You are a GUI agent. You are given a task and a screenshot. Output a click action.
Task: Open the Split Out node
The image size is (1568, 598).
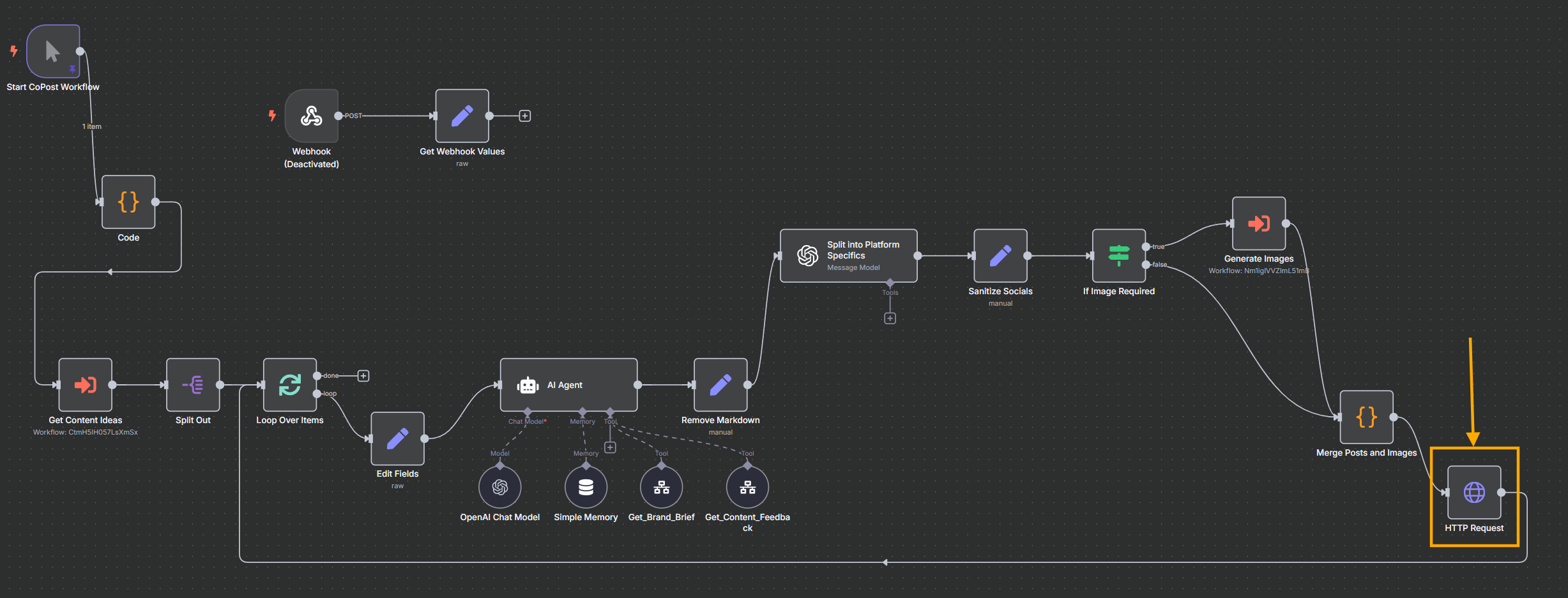pyautogui.click(x=193, y=384)
